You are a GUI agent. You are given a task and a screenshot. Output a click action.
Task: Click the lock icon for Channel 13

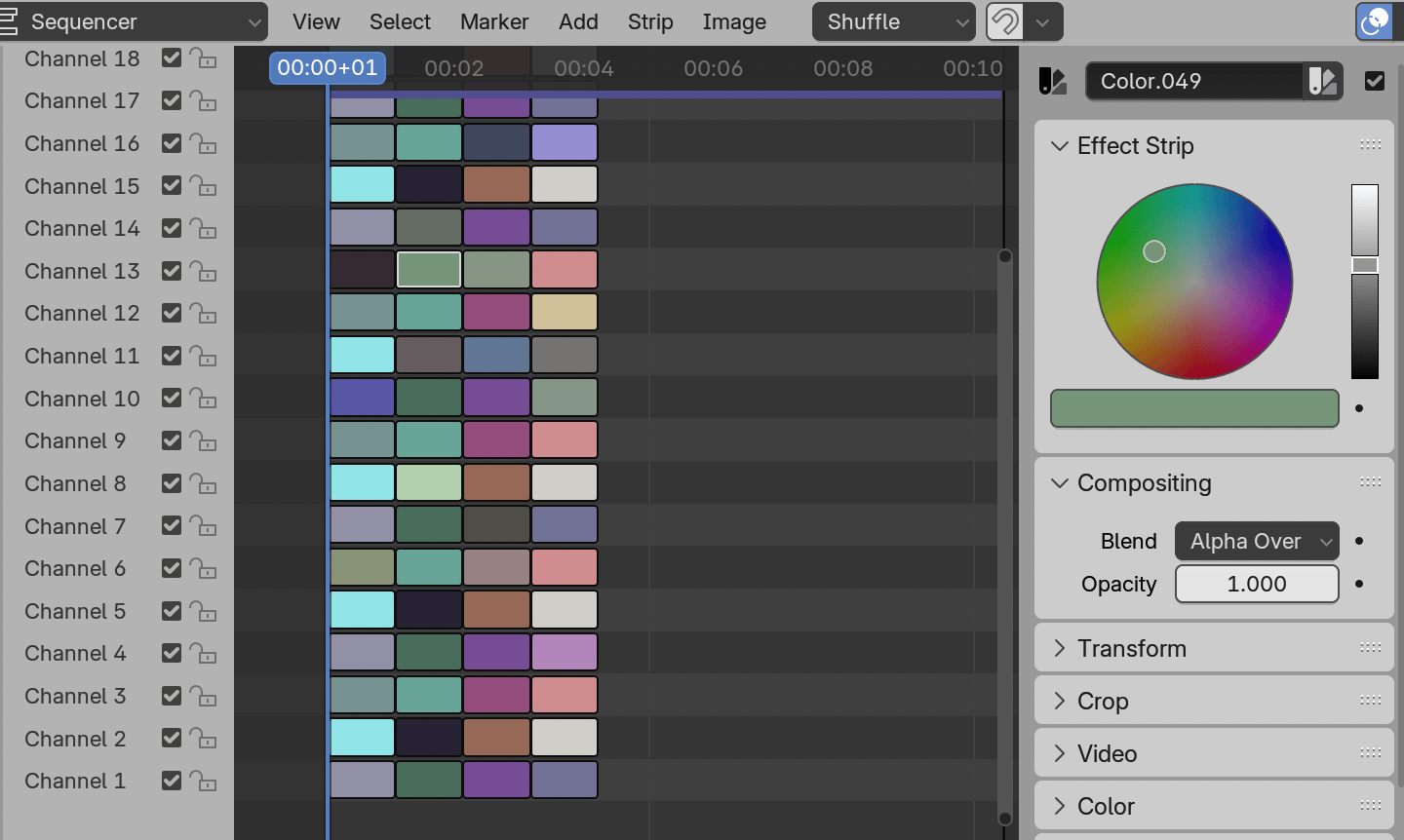(x=202, y=271)
